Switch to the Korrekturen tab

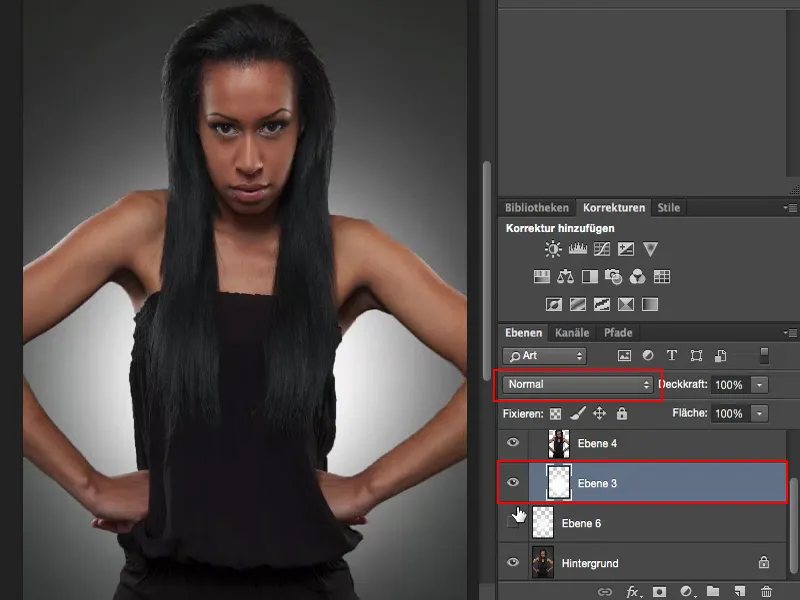click(x=614, y=208)
